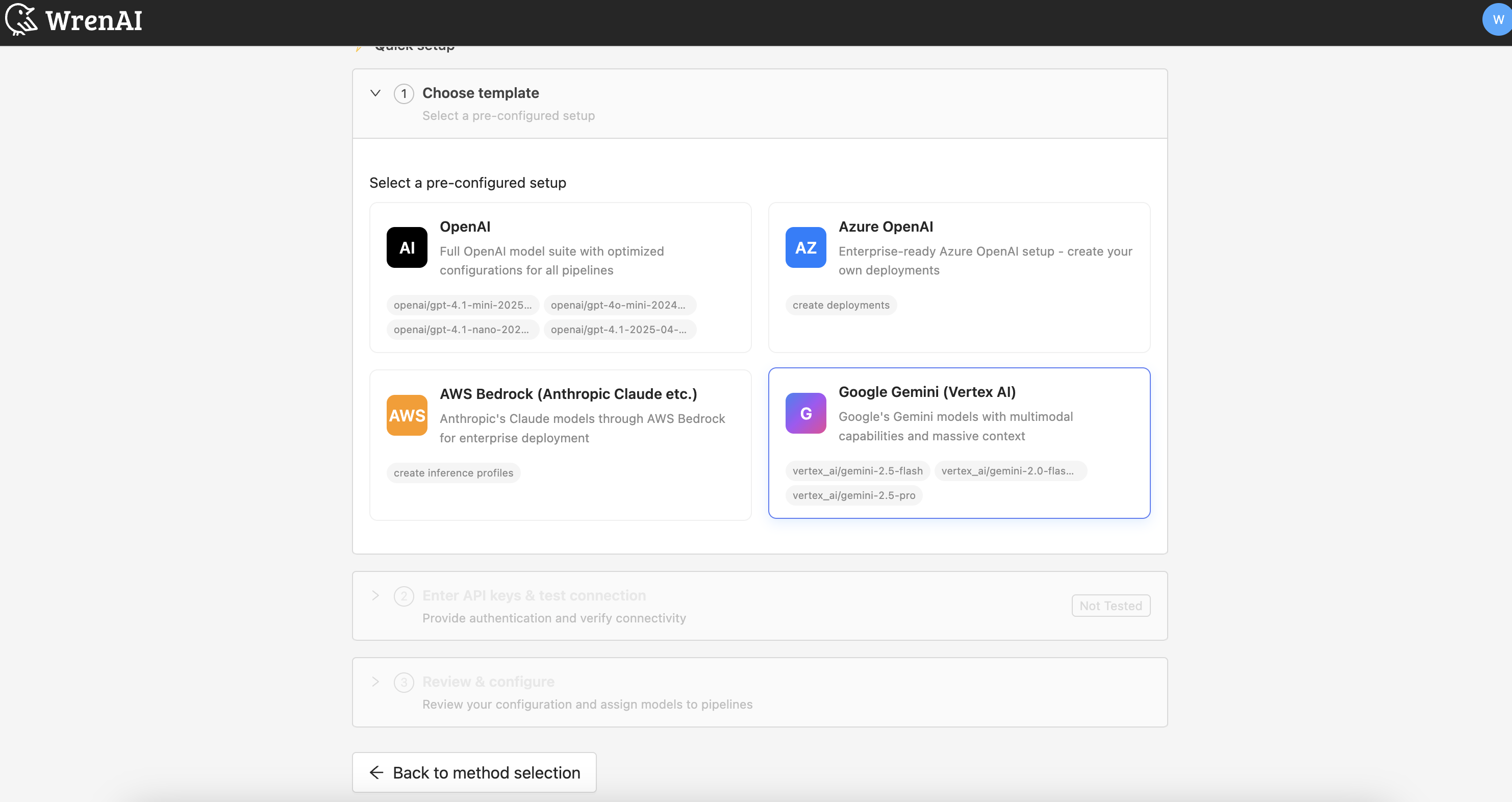Click the Not Tested badge
Image resolution: width=1512 pixels, height=802 pixels.
(x=1111, y=605)
